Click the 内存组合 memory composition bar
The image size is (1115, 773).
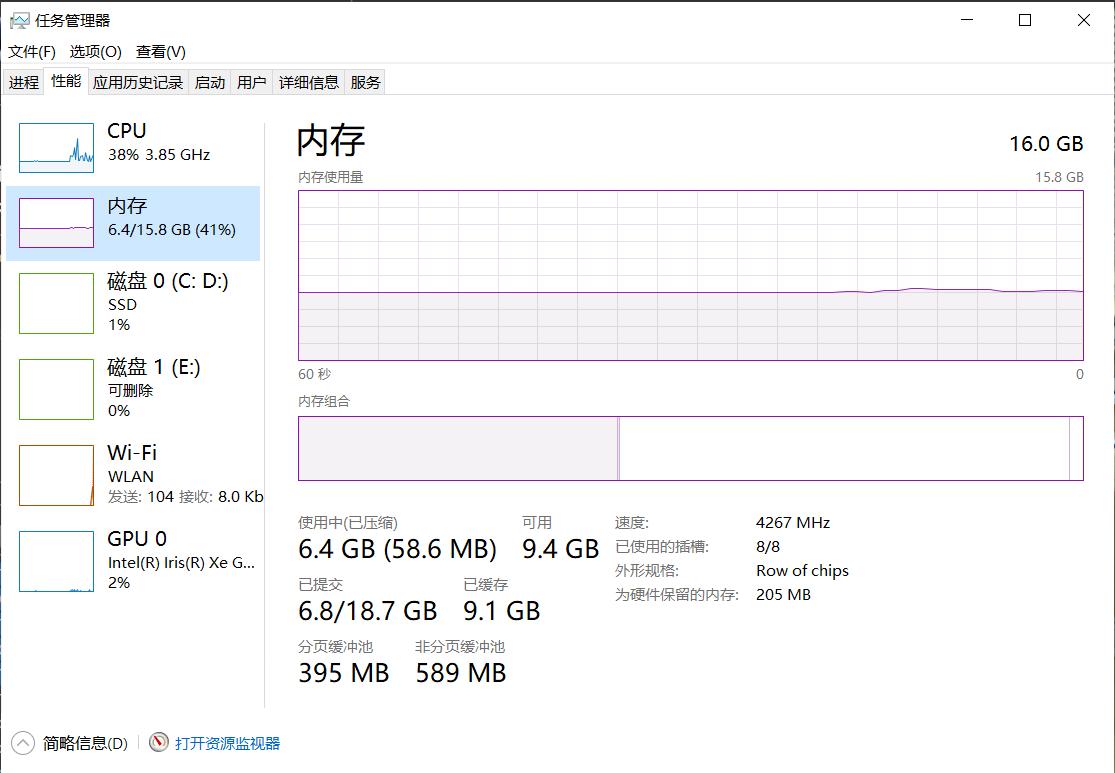(690, 448)
